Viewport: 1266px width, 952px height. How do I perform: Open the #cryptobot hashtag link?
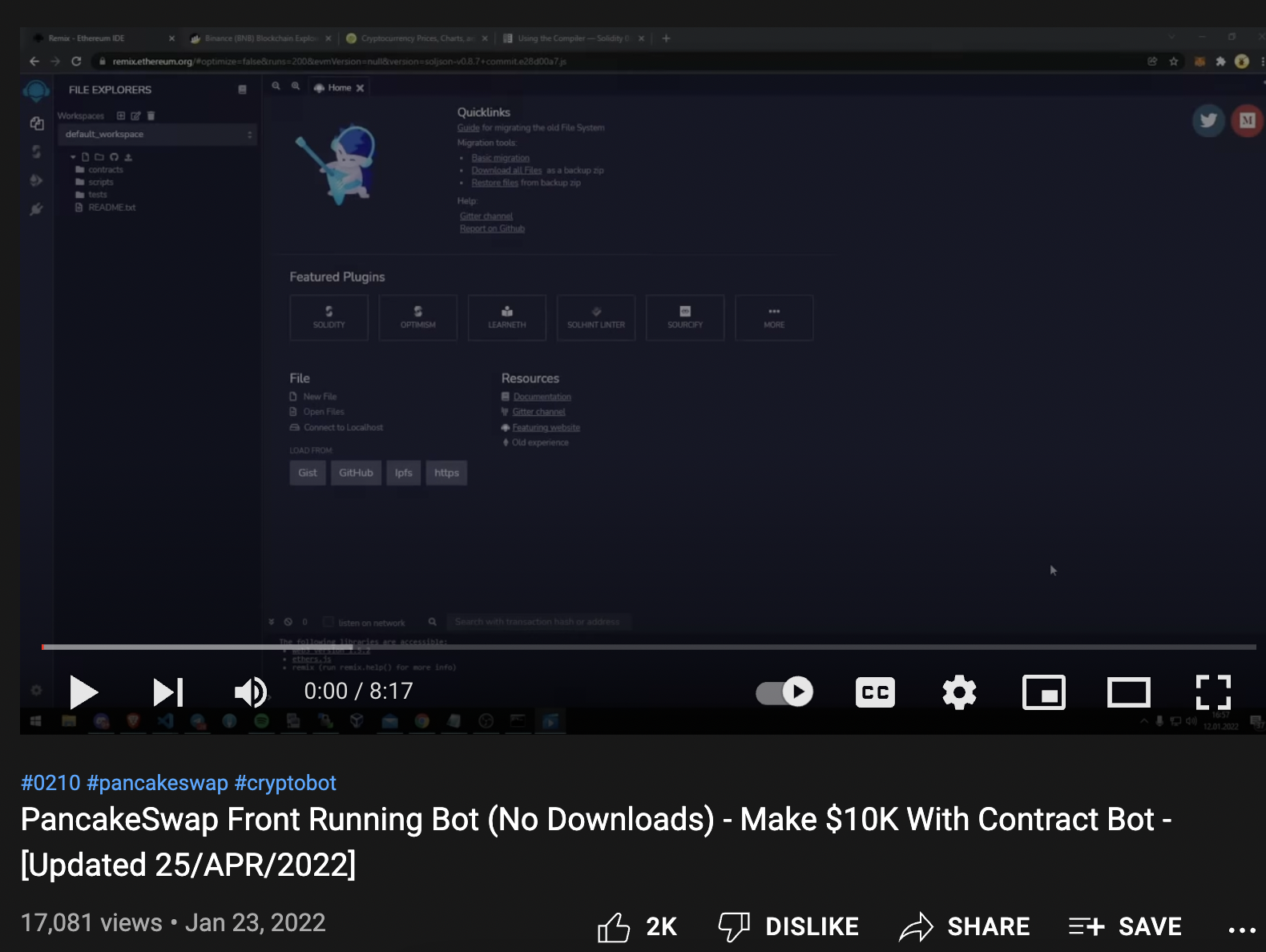pyautogui.click(x=285, y=783)
